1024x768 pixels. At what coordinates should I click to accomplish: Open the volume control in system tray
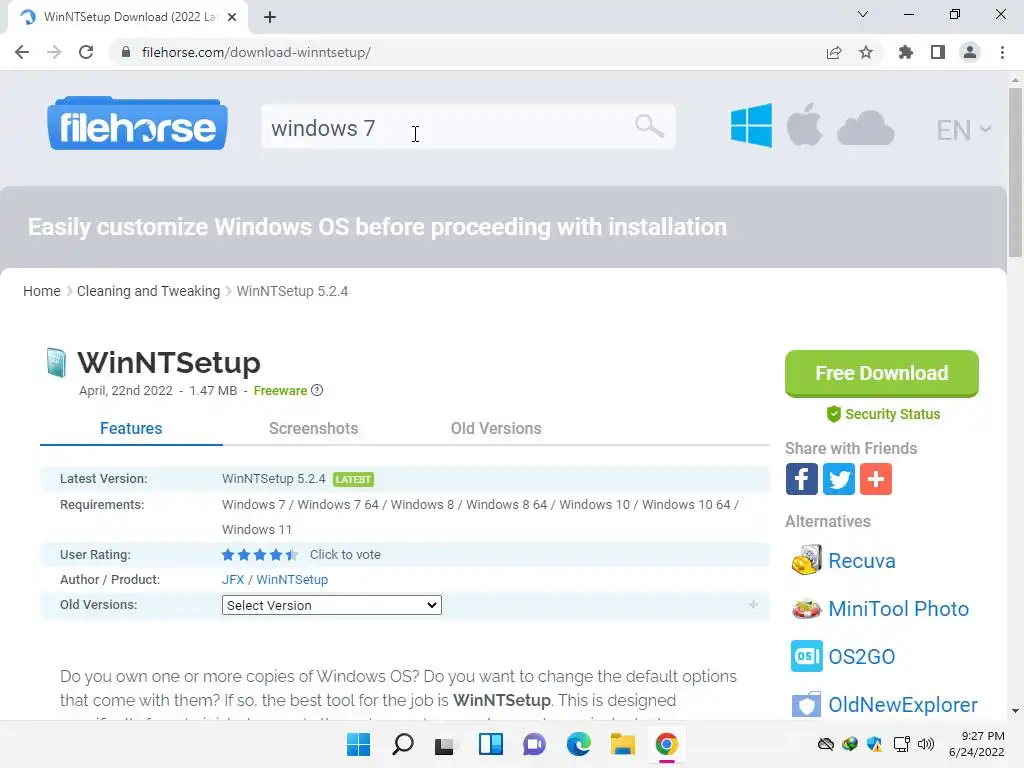pyautogui.click(x=925, y=744)
